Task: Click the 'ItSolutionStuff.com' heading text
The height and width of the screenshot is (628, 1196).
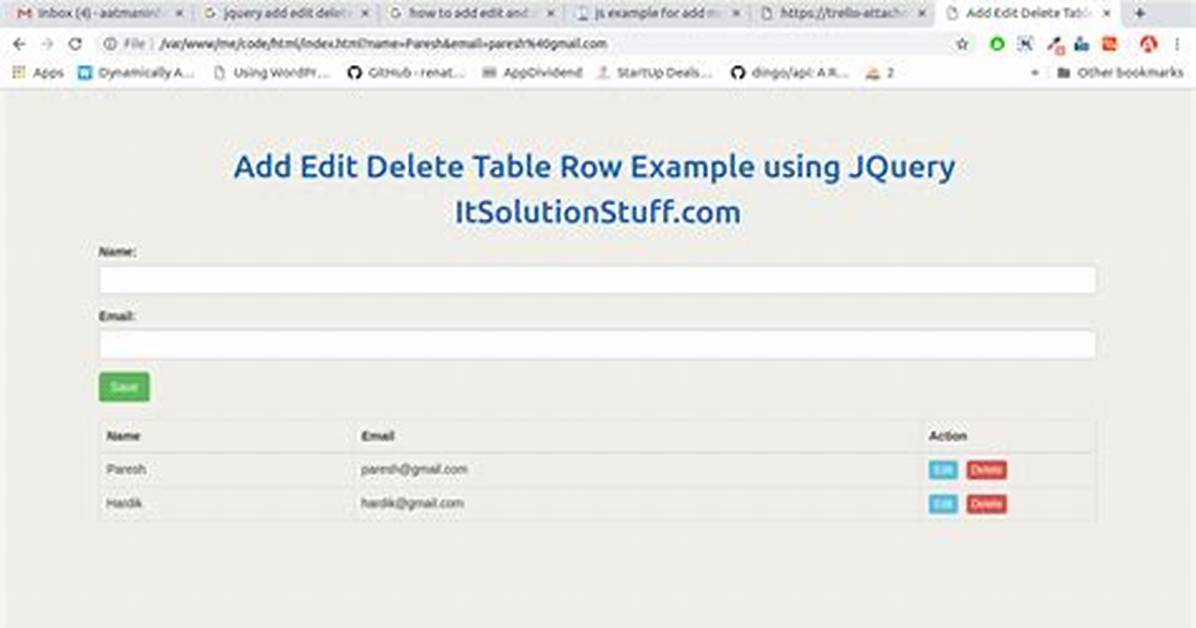Action: coord(597,212)
